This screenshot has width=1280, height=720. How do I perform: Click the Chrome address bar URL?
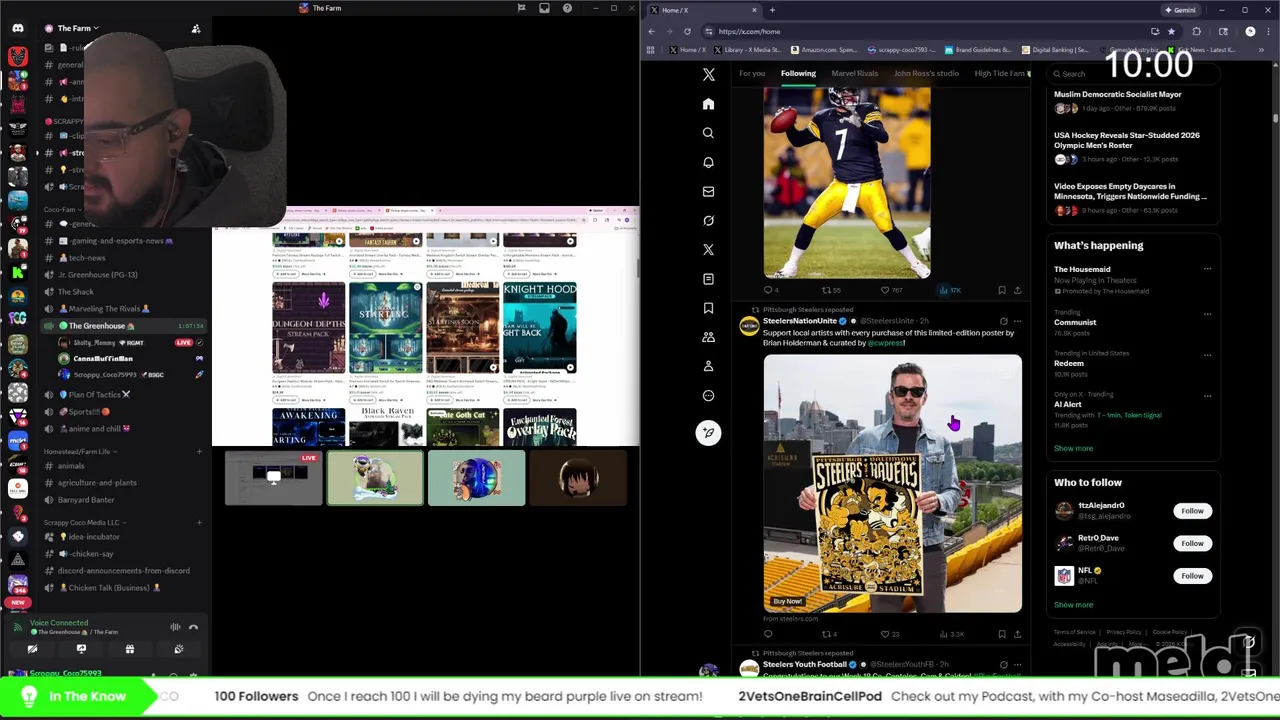coord(749,31)
